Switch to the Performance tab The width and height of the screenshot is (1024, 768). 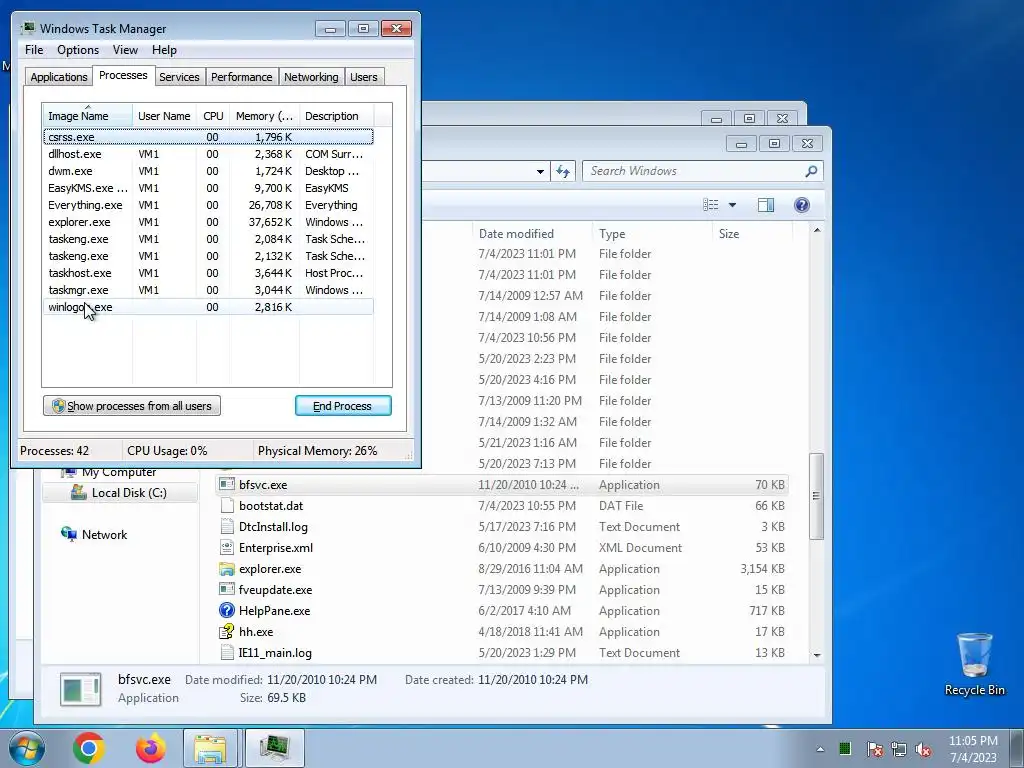coord(242,77)
